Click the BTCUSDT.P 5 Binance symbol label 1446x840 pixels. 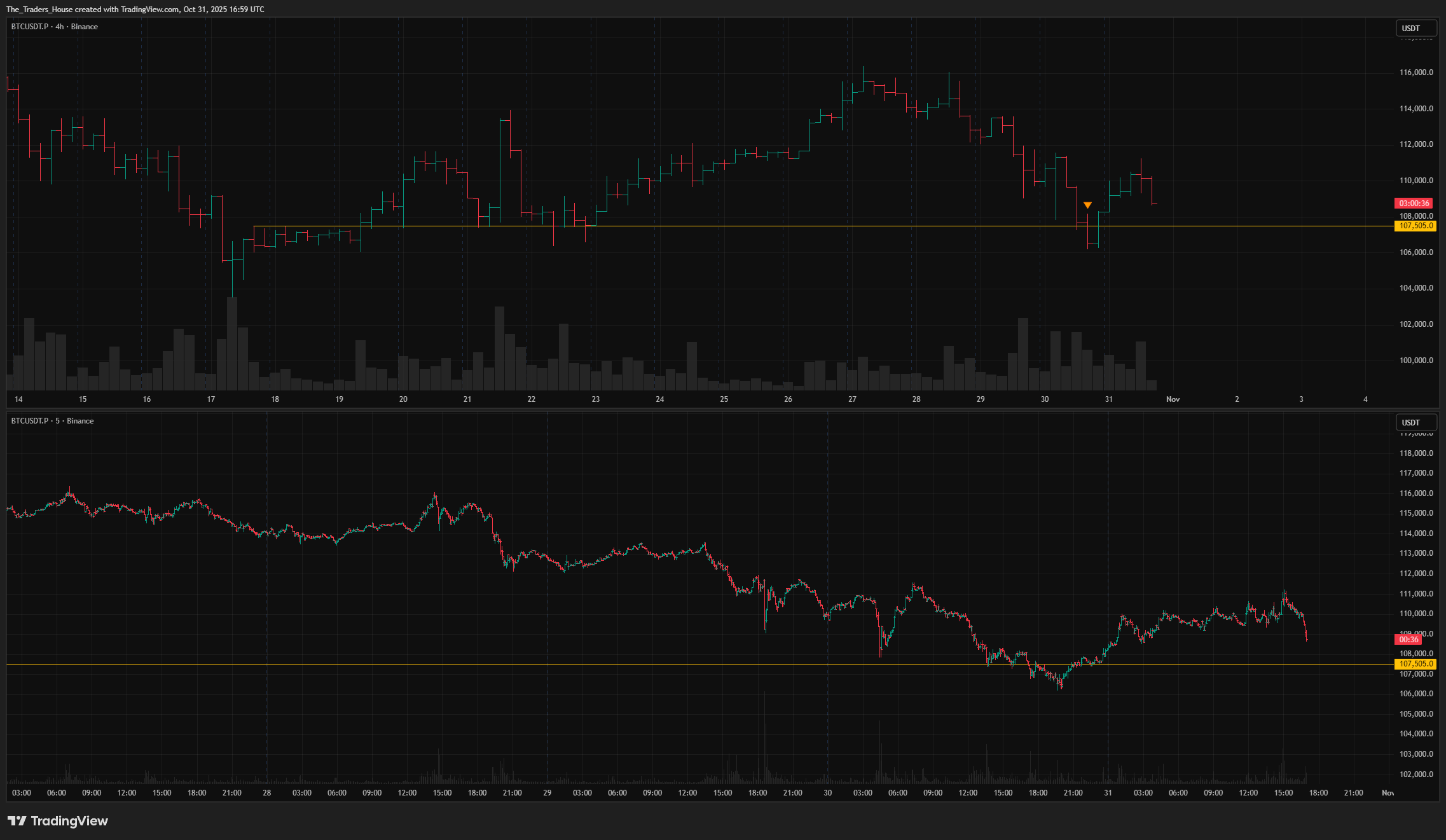coord(52,421)
